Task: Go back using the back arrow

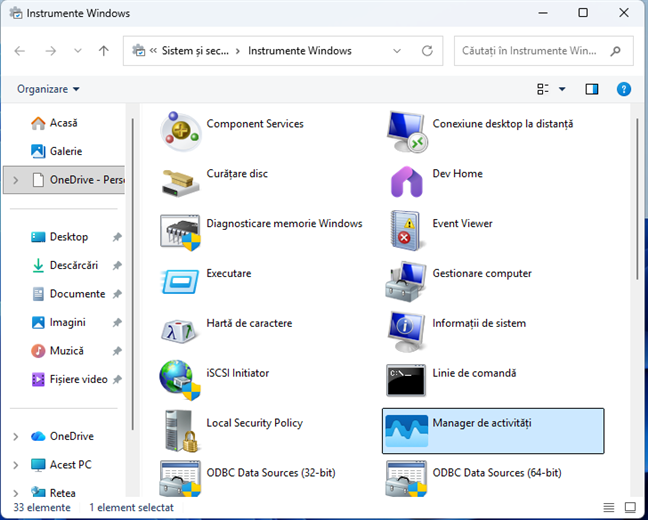Action: coord(20,51)
